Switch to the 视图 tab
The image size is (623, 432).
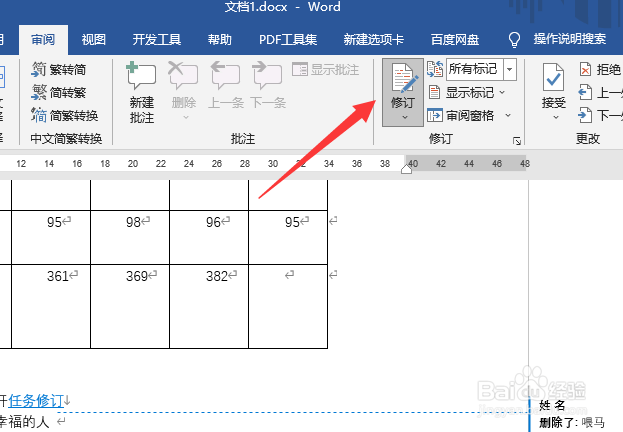click(94, 40)
